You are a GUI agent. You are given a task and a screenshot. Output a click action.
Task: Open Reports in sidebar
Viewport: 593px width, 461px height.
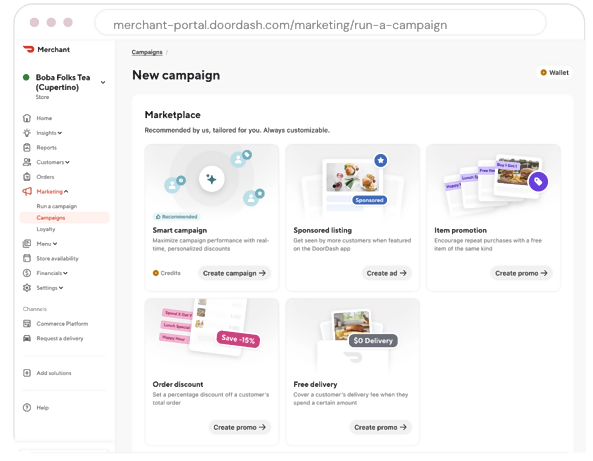click(47, 147)
